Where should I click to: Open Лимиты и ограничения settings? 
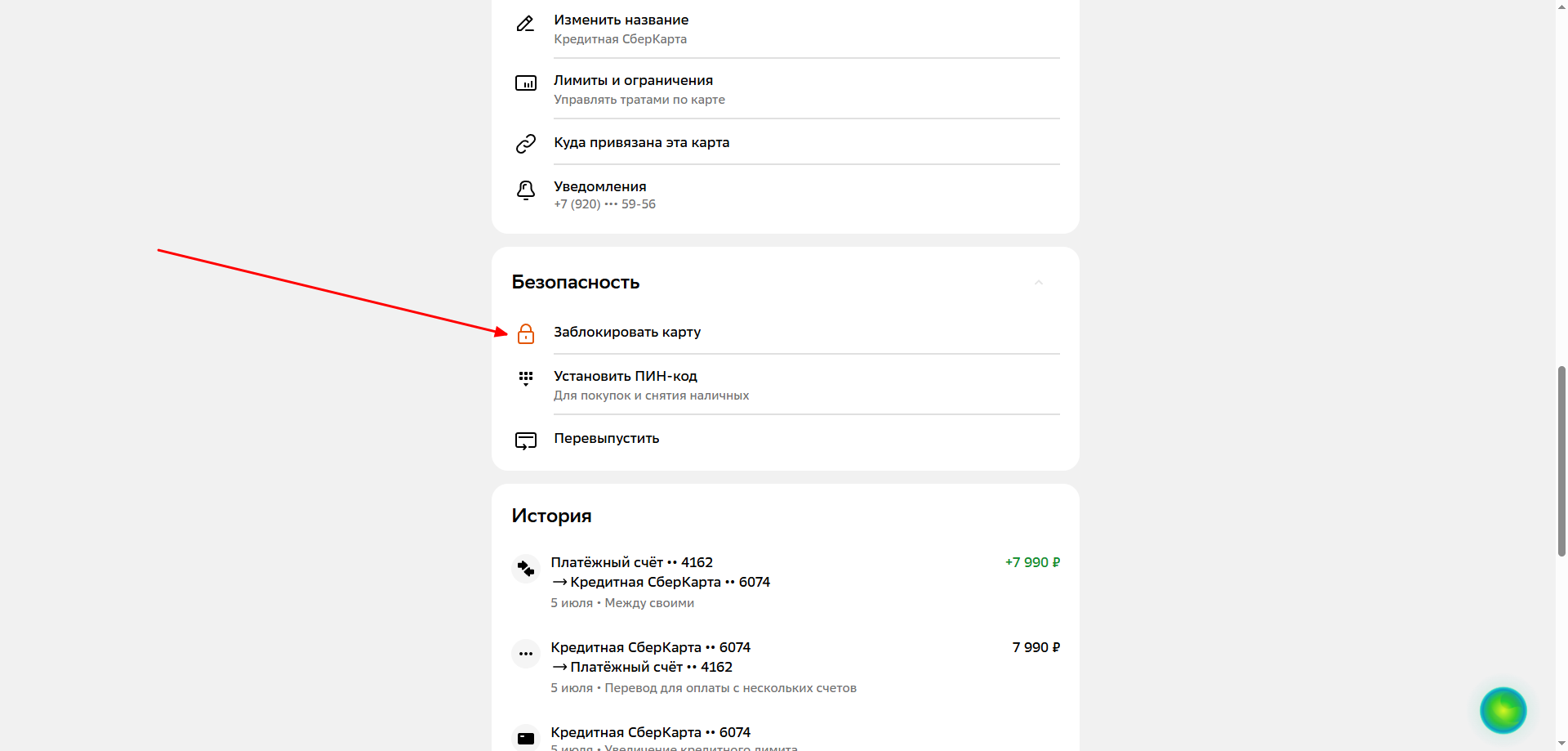[634, 81]
